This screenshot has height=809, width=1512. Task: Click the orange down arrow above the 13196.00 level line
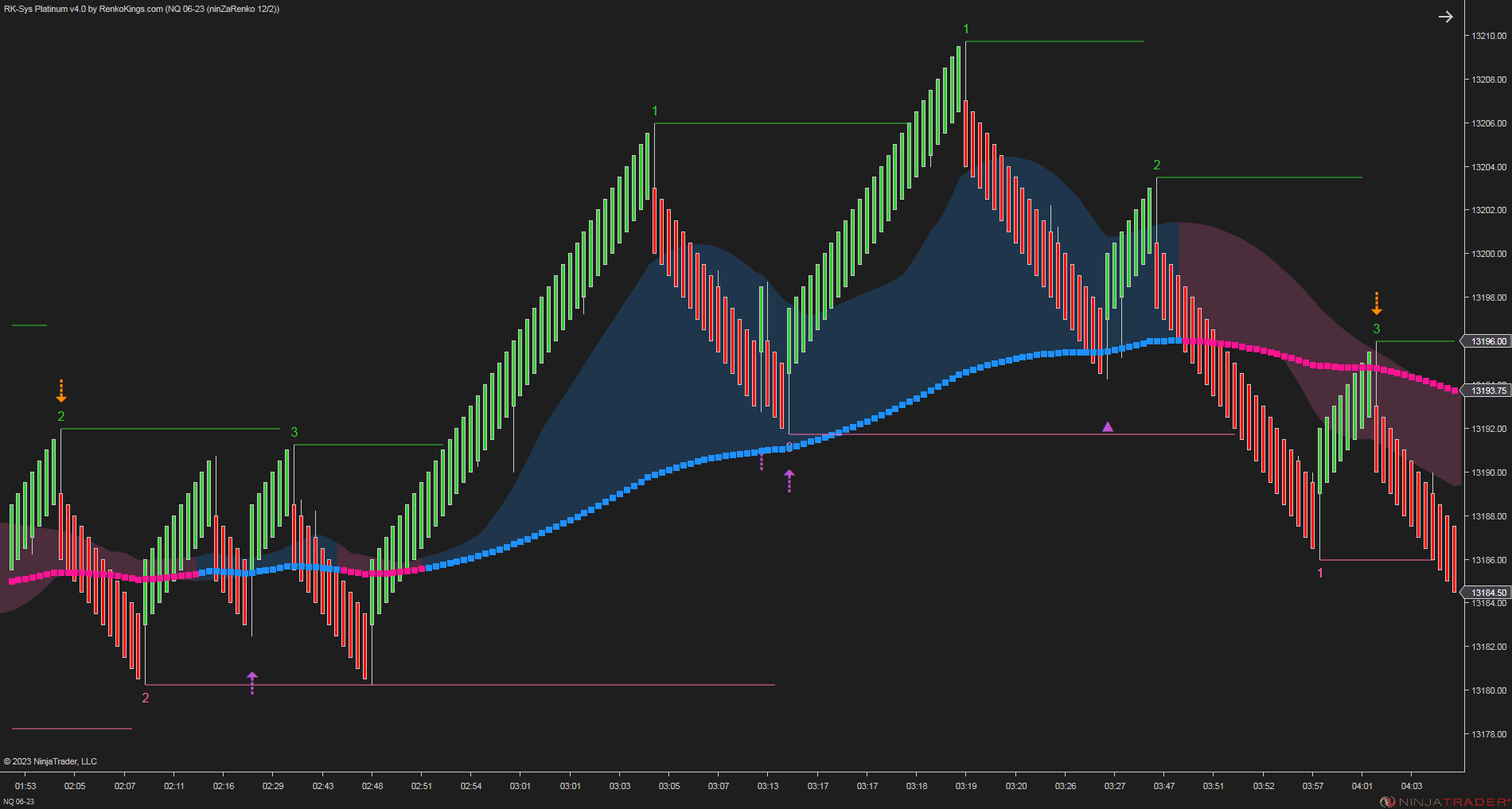(1377, 303)
